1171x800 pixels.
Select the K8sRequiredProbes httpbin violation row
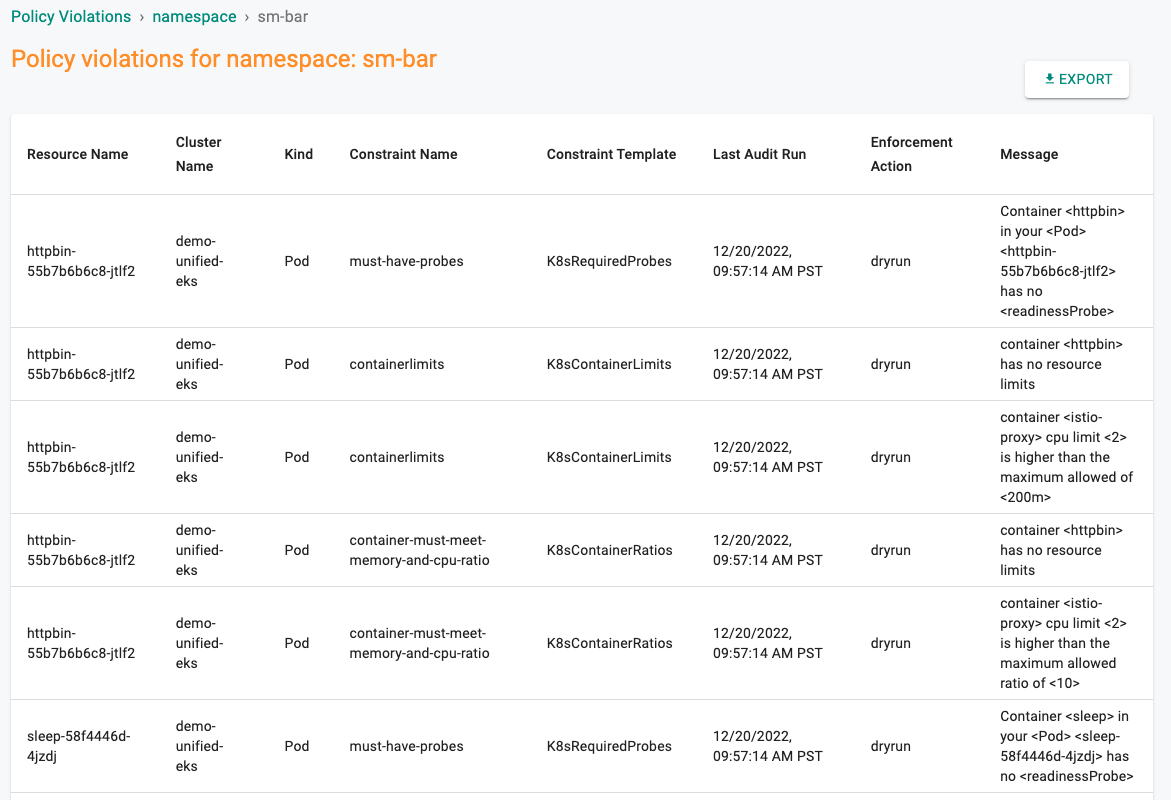(x=582, y=261)
